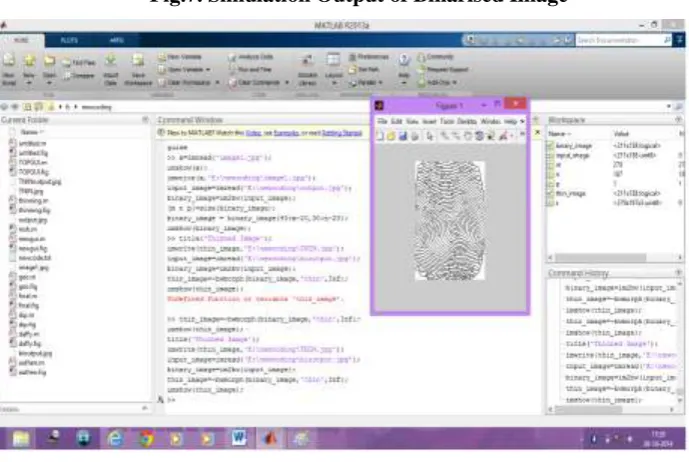Select the Data Cursor tool in Figure 1
Image resolution: width=689 pixels, height=462 pixels.
point(490,136)
